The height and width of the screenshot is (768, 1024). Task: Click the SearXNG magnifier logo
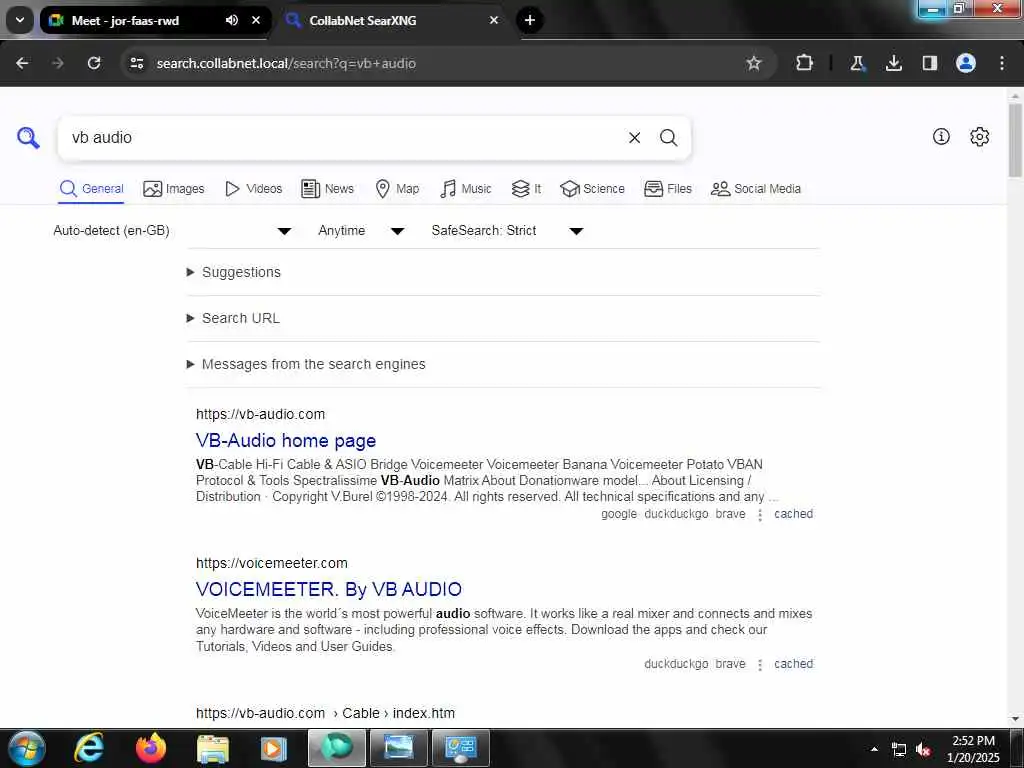pyautogui.click(x=28, y=138)
